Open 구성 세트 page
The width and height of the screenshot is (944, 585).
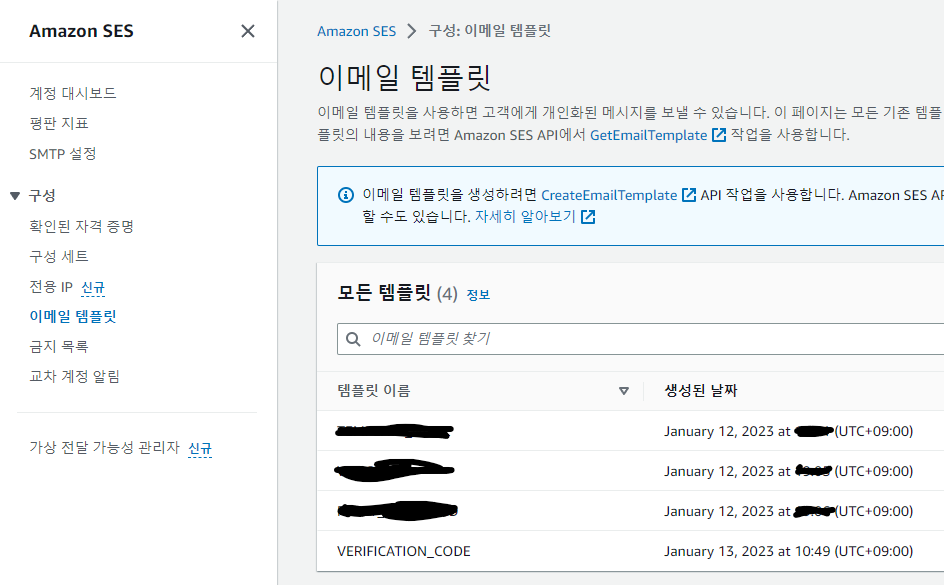59,256
